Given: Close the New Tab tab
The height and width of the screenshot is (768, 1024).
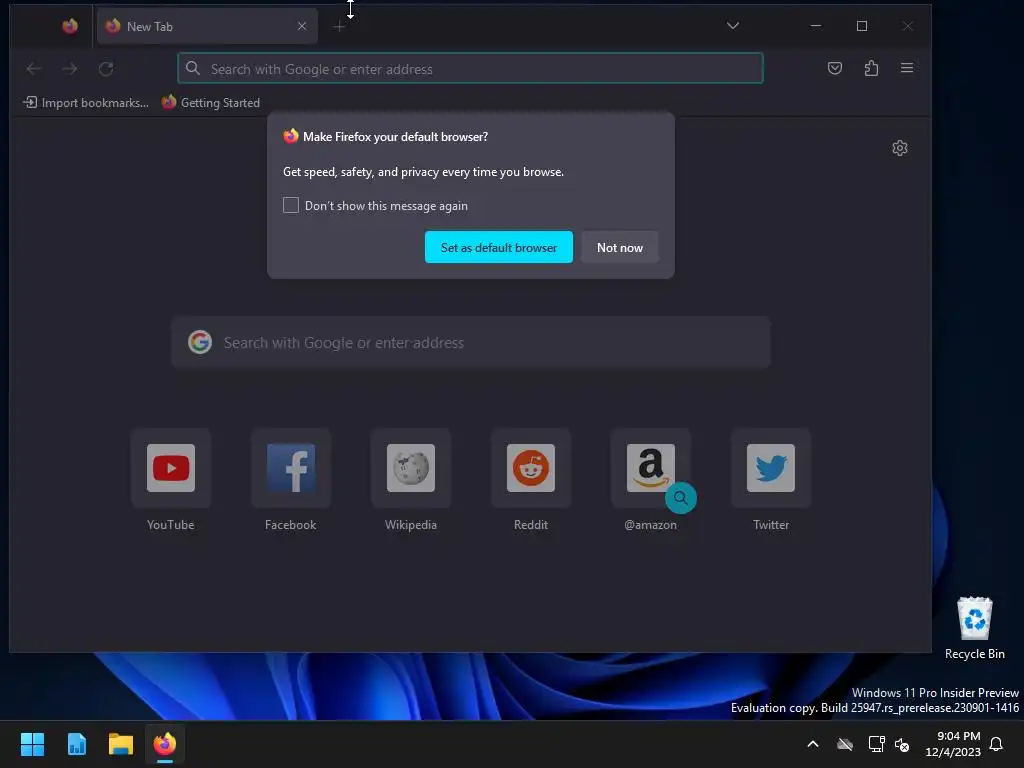Looking at the screenshot, I should point(302,26).
